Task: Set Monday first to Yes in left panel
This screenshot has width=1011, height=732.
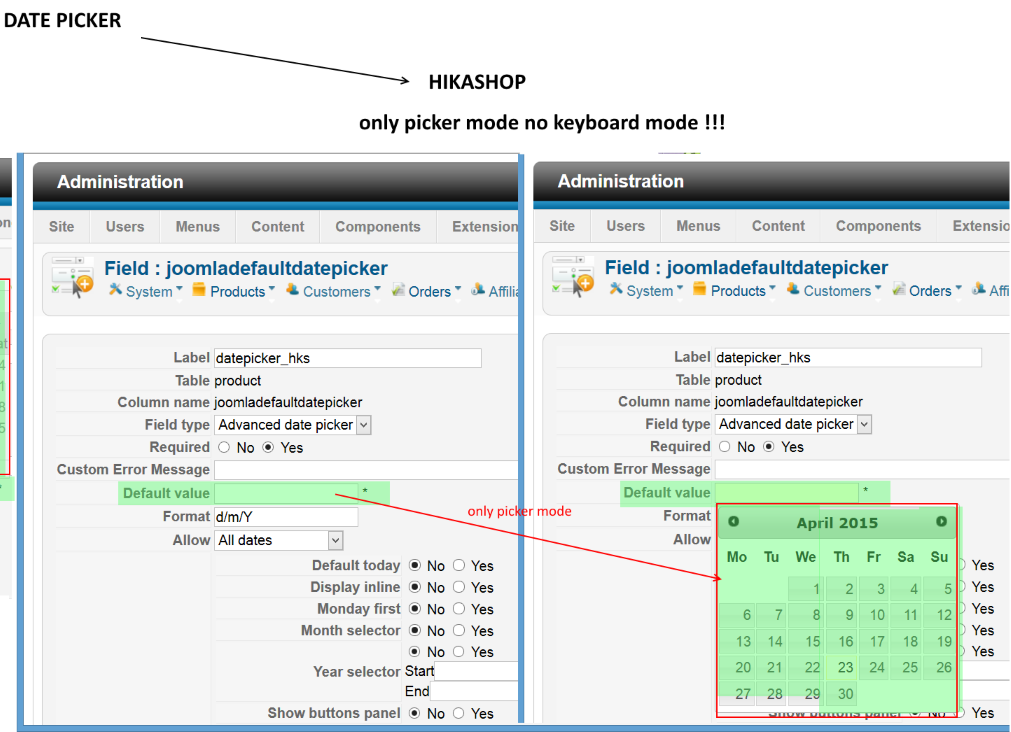Action: [459, 608]
